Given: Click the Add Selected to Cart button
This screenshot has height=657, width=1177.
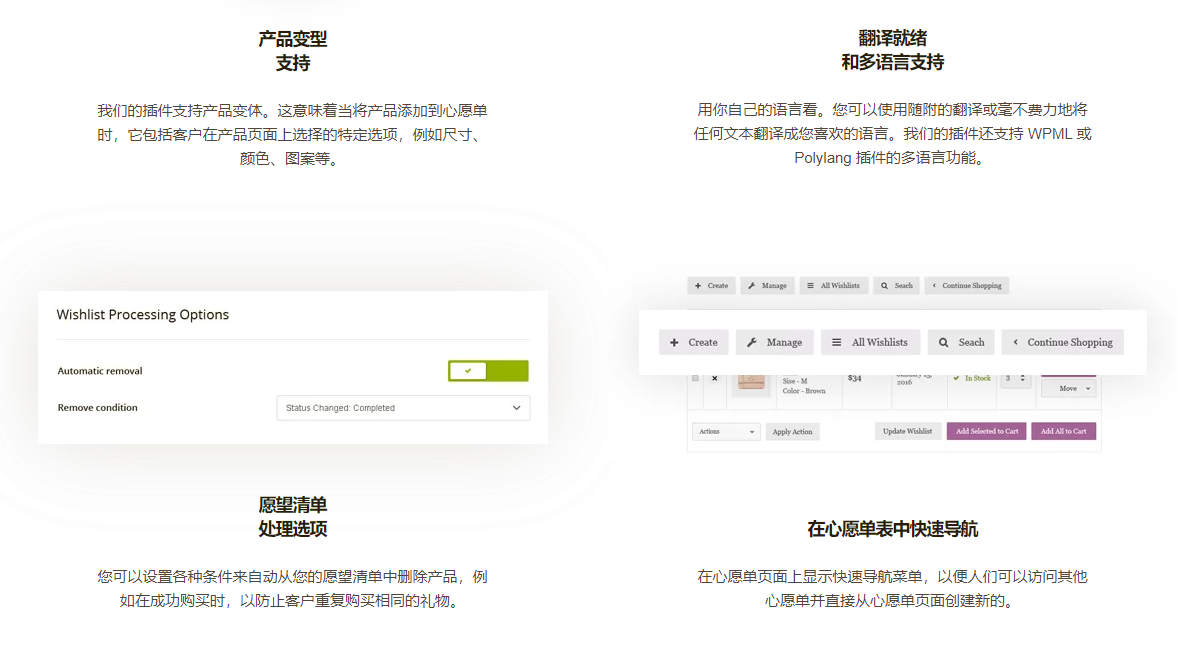Looking at the screenshot, I should (x=986, y=431).
